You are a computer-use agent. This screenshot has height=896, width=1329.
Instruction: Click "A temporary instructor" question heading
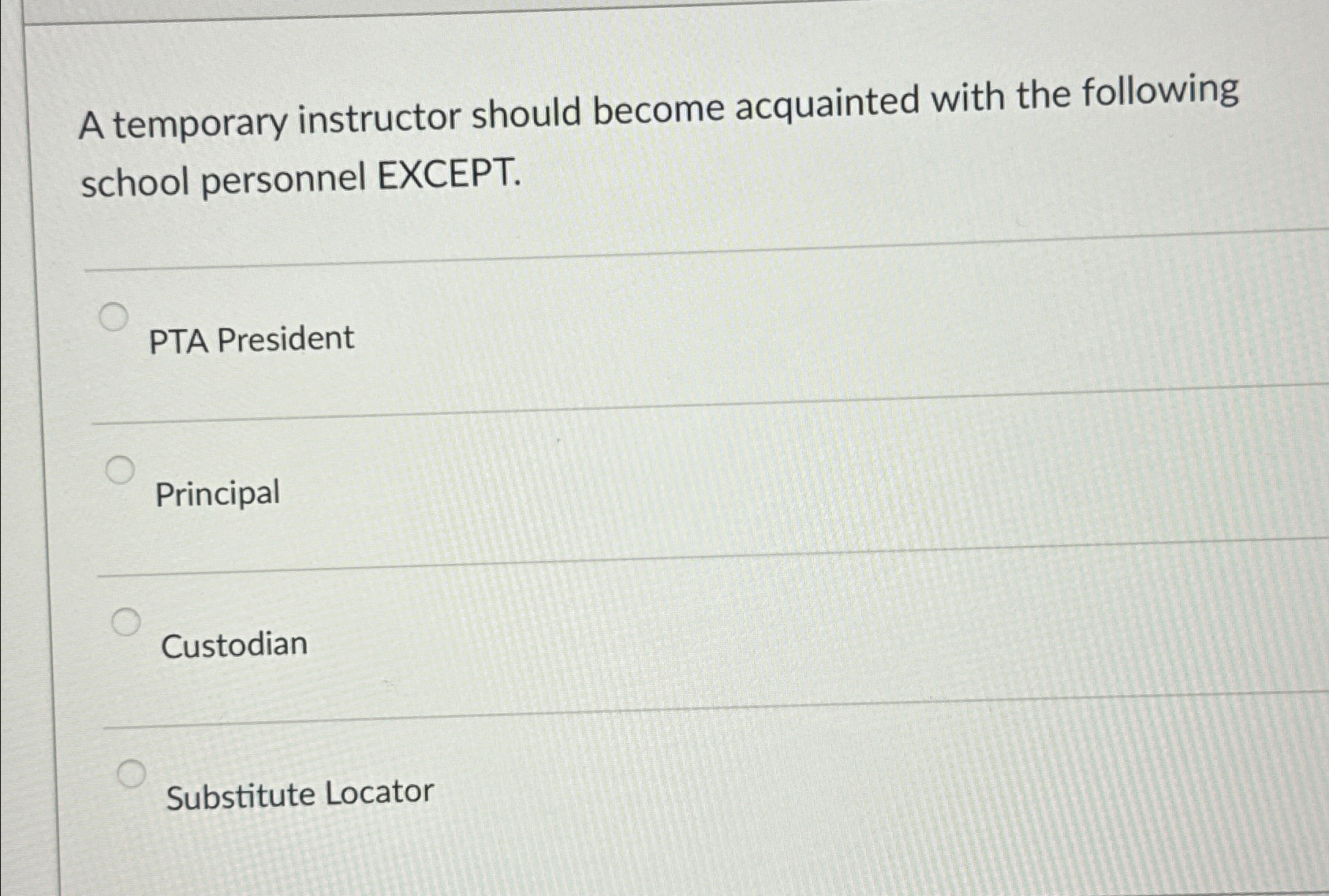(x=270, y=121)
